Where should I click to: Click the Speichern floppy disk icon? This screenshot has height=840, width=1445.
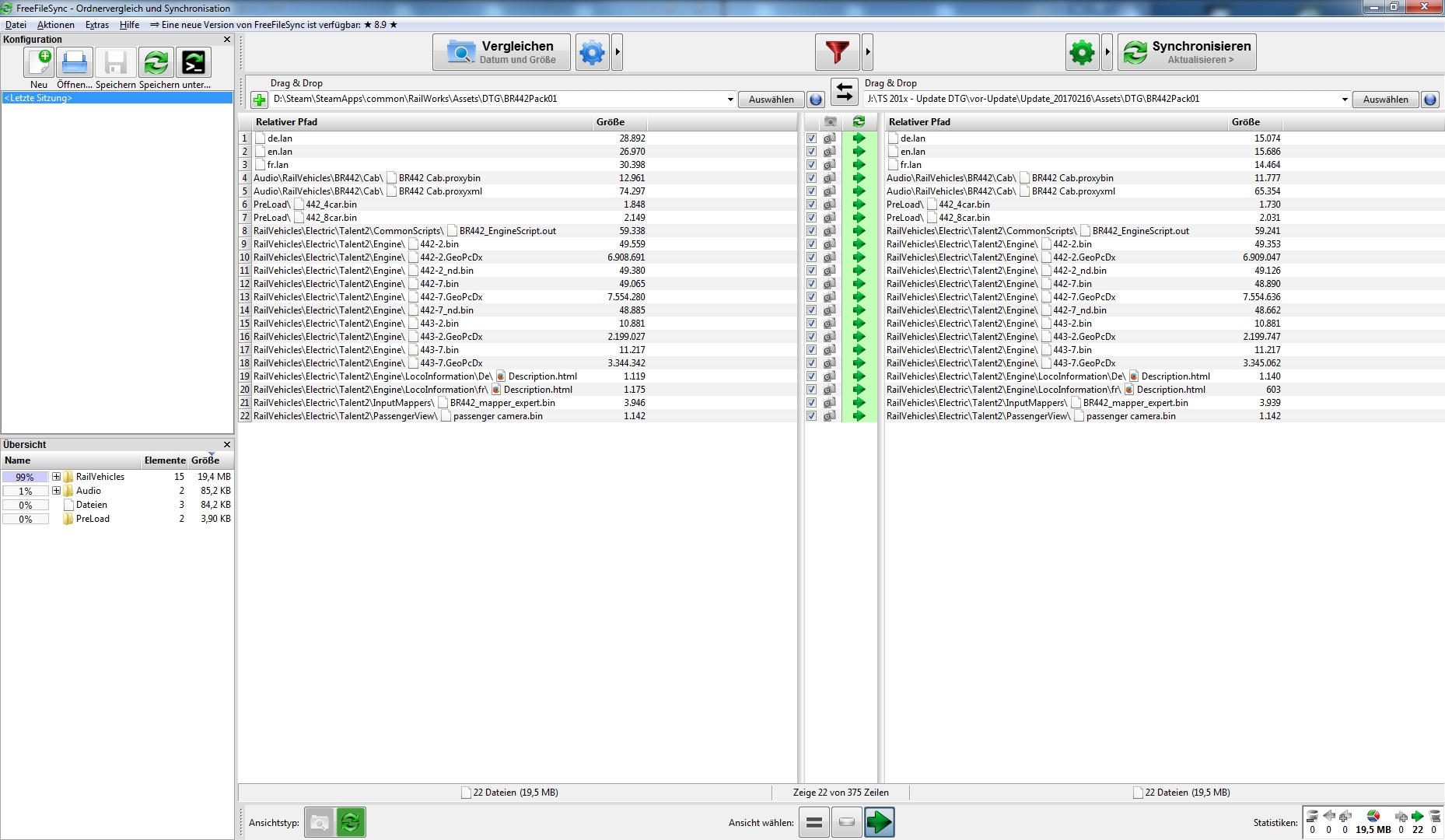coord(115,62)
